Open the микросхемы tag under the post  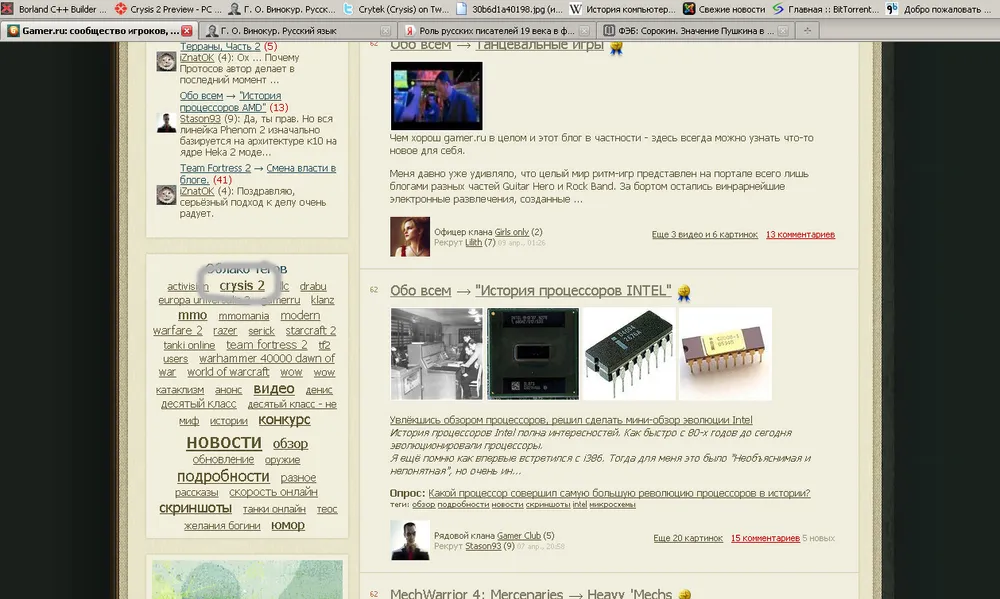pyautogui.click(x=612, y=505)
